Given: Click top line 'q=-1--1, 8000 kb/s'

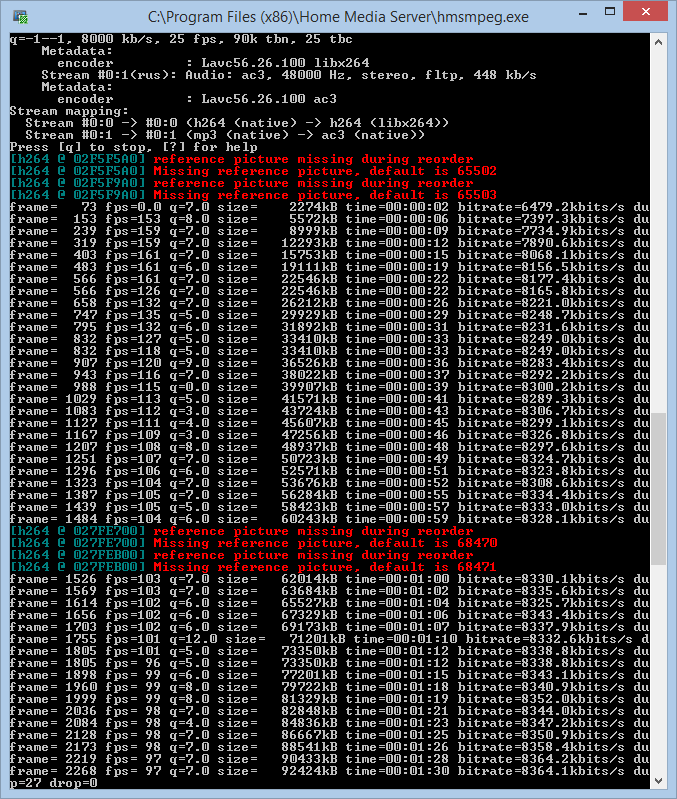Looking at the screenshot, I should (x=181, y=39).
